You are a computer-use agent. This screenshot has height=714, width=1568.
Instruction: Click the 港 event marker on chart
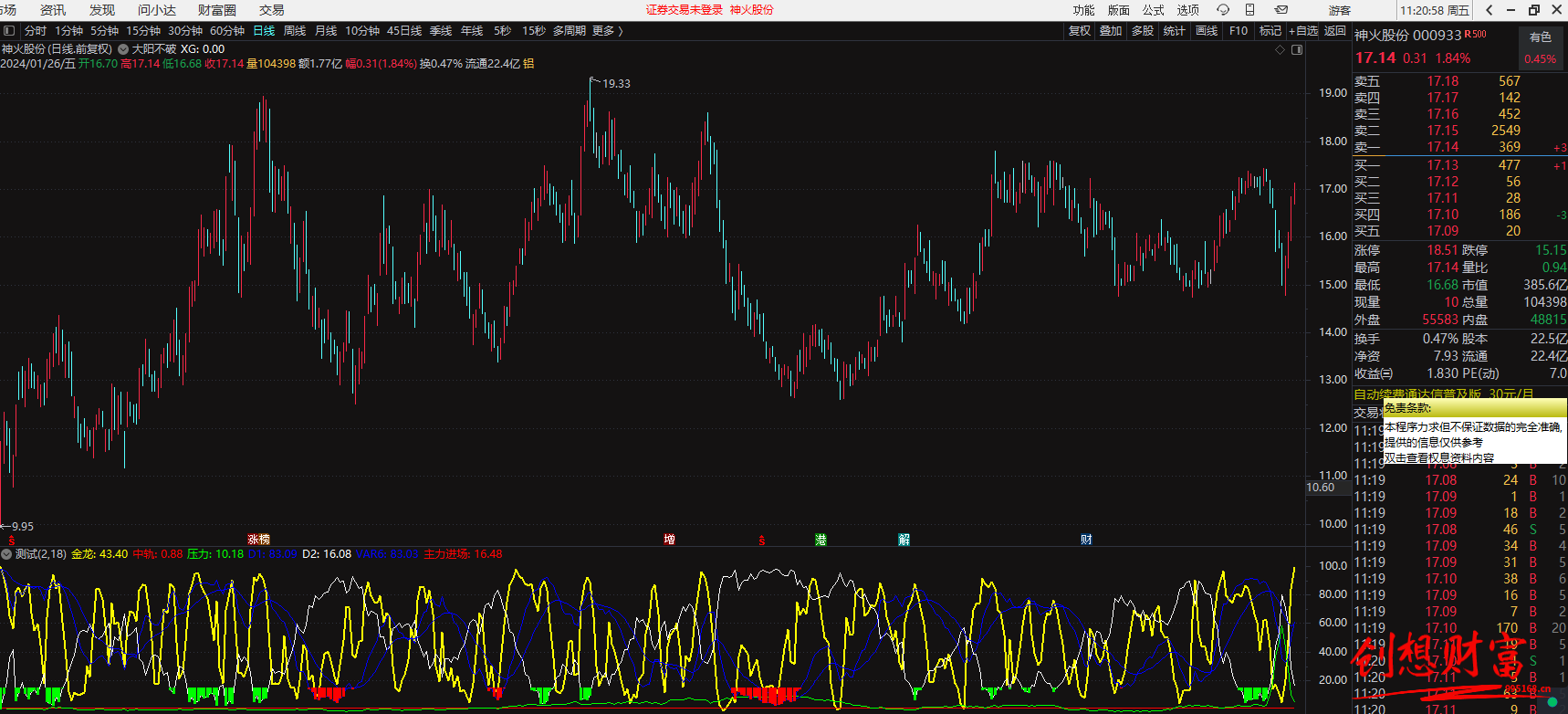[821, 540]
